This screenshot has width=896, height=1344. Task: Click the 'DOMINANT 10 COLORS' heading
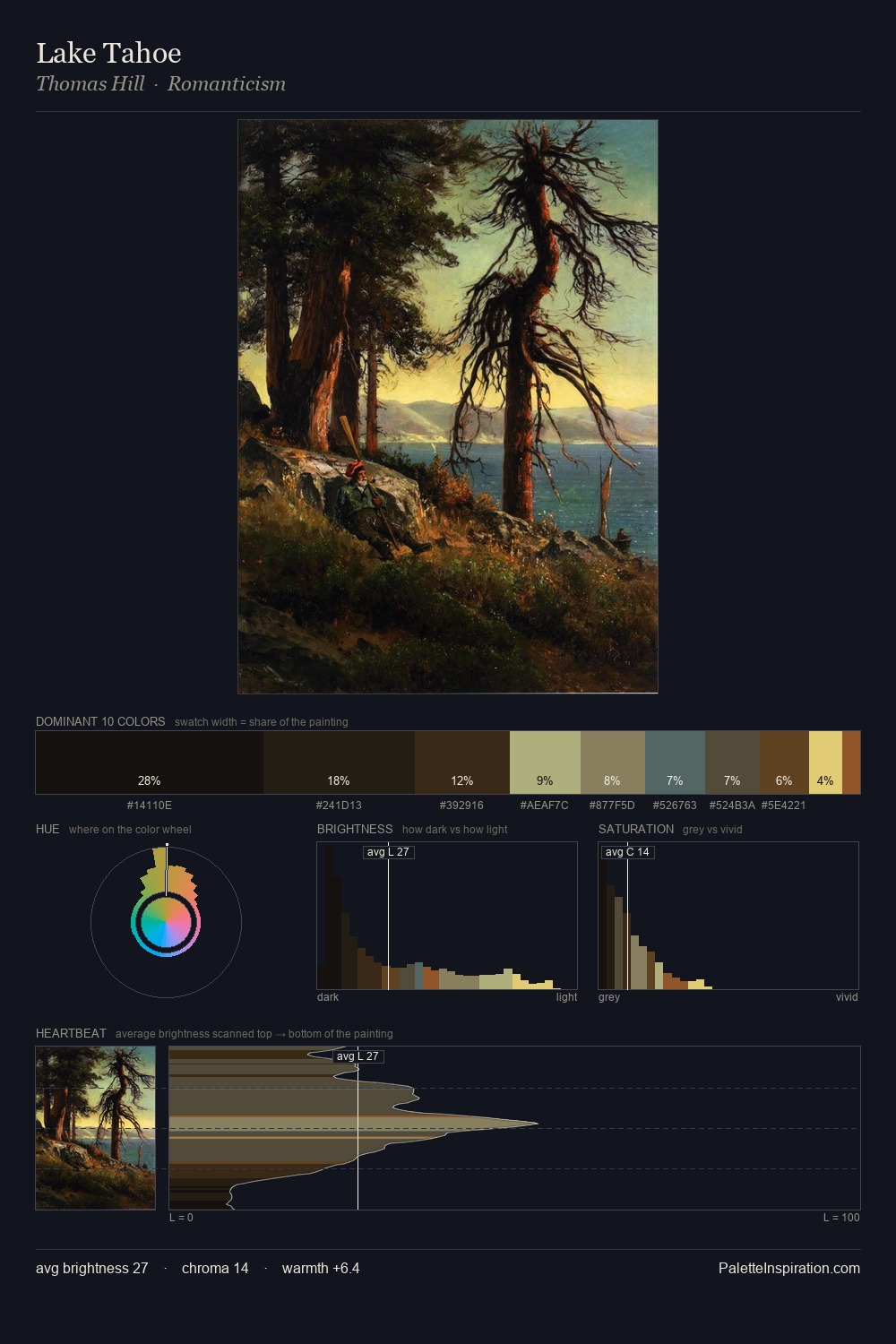100,721
